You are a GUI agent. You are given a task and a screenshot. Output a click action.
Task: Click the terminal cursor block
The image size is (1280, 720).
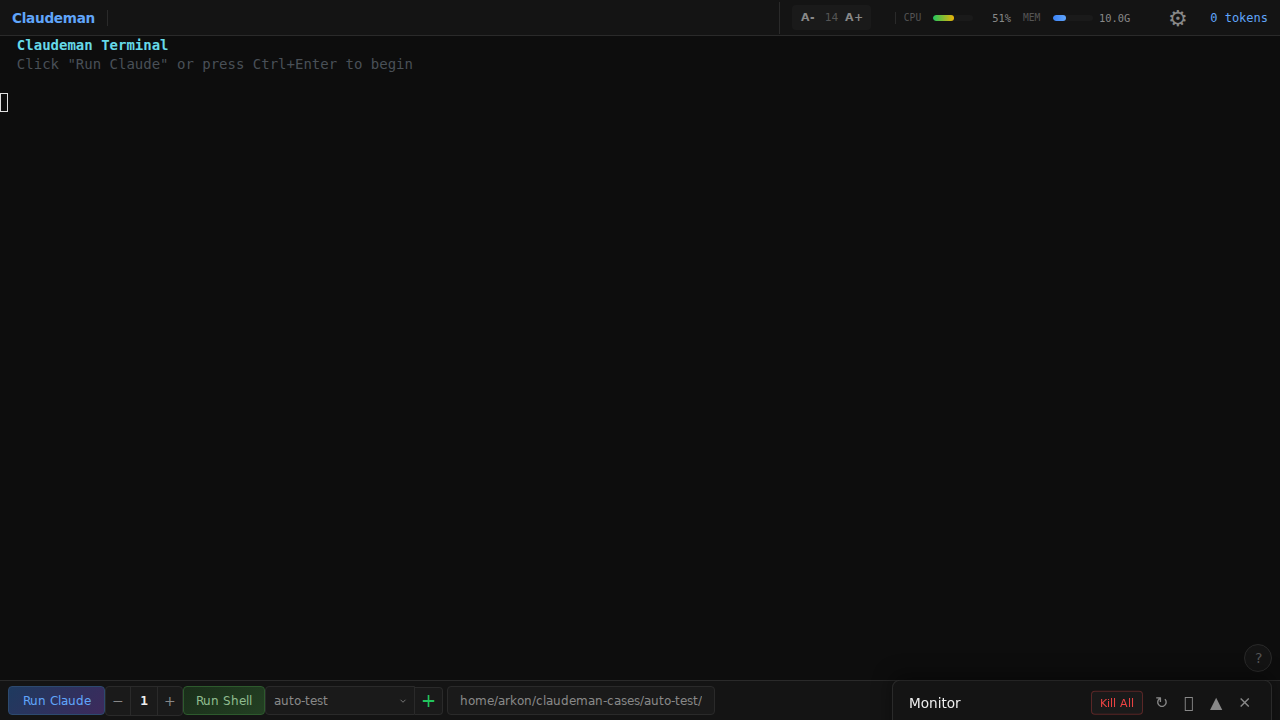4,102
